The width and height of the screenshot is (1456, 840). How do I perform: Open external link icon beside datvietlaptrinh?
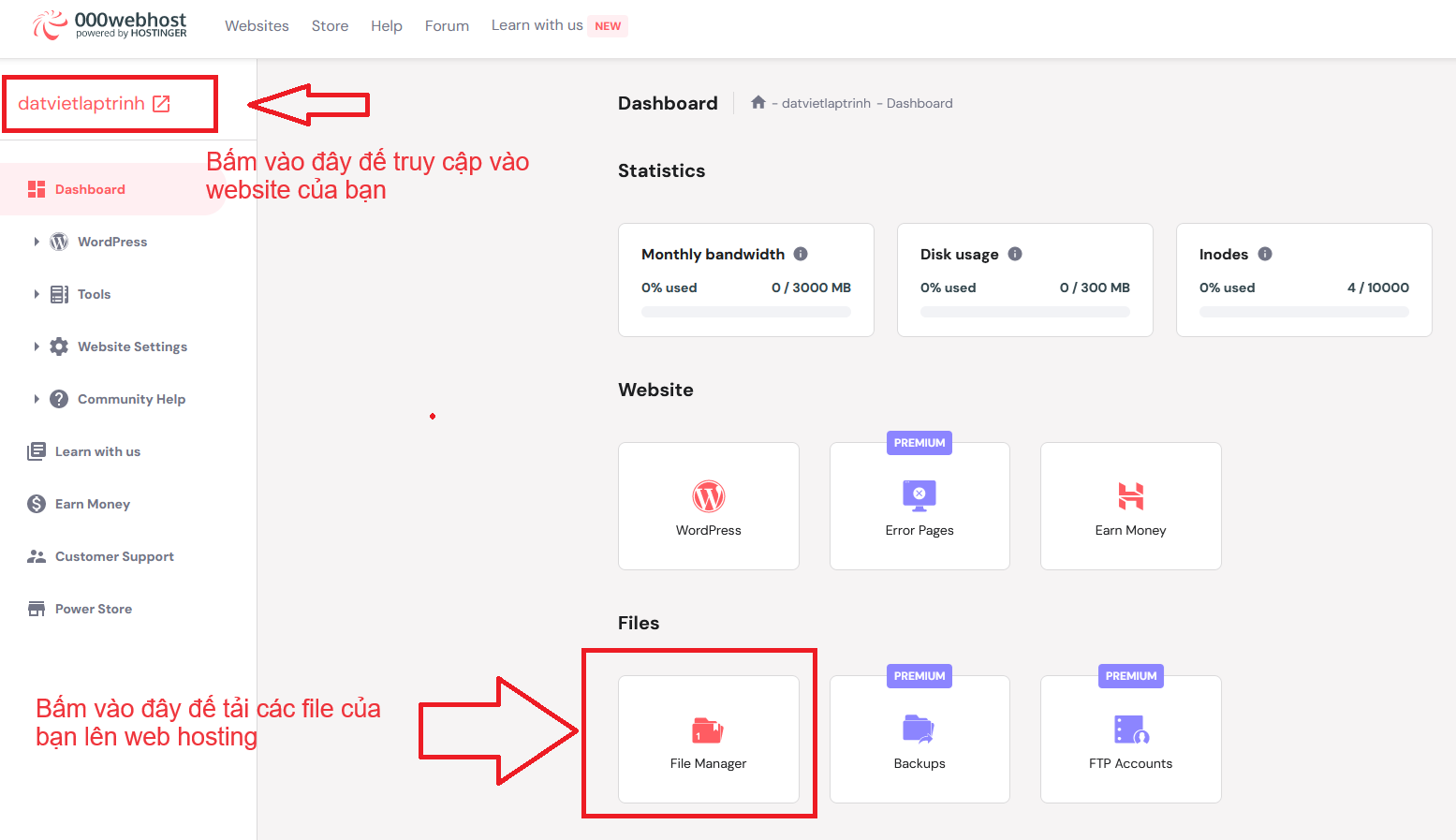pos(161,104)
